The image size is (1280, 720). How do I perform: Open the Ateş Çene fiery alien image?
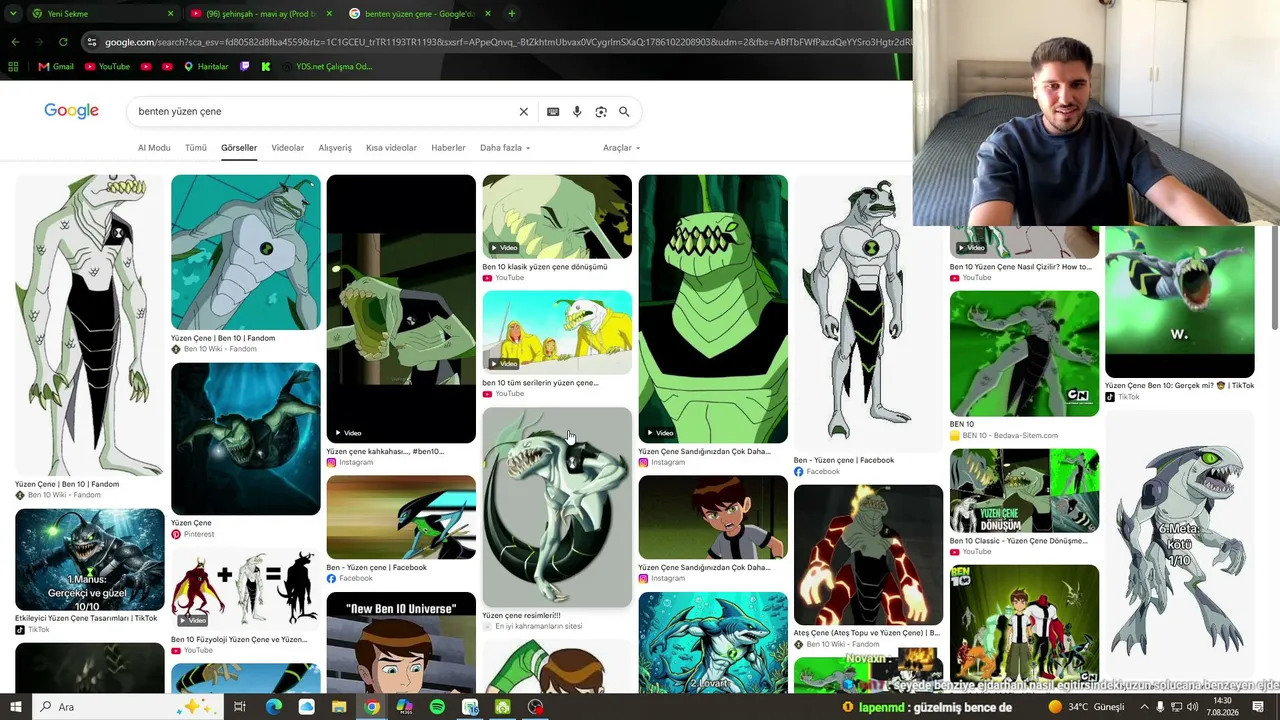(868, 555)
